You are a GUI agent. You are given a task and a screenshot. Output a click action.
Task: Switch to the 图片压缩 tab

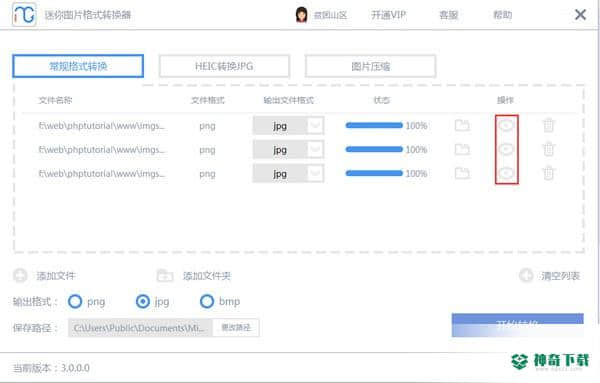click(370, 66)
